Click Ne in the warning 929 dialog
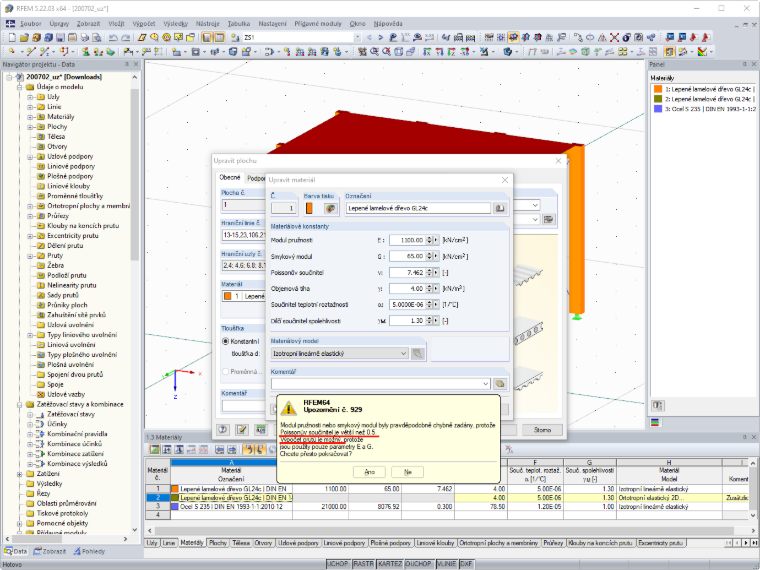 pos(407,472)
